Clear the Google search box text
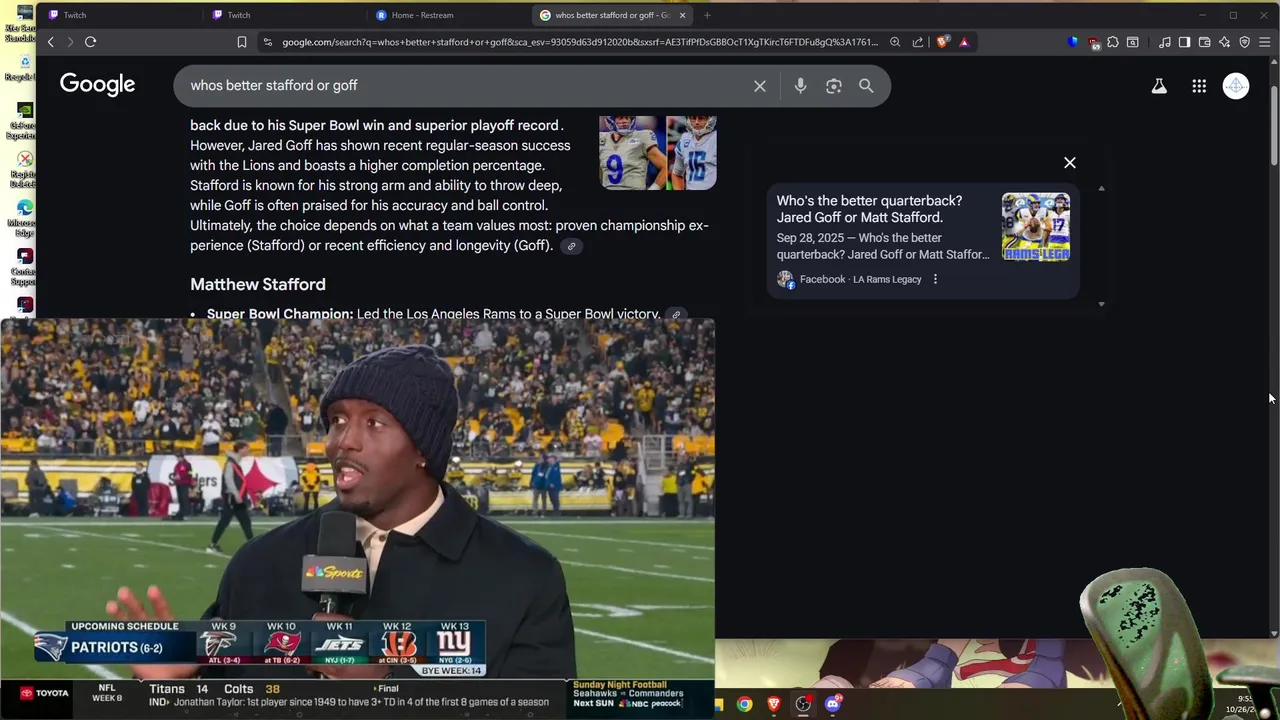The image size is (1280, 720). click(x=760, y=86)
